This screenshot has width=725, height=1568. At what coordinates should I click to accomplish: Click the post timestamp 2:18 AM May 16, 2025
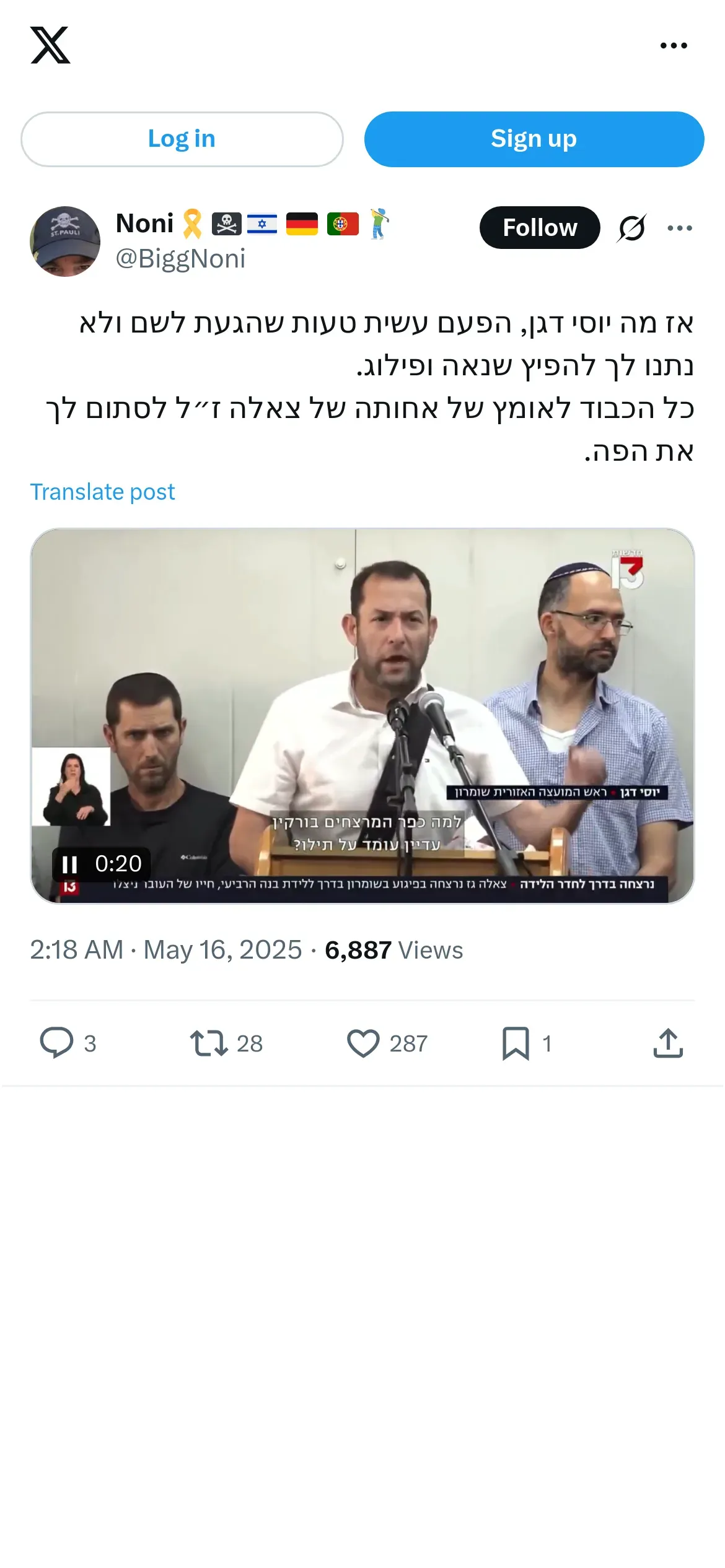tap(166, 950)
